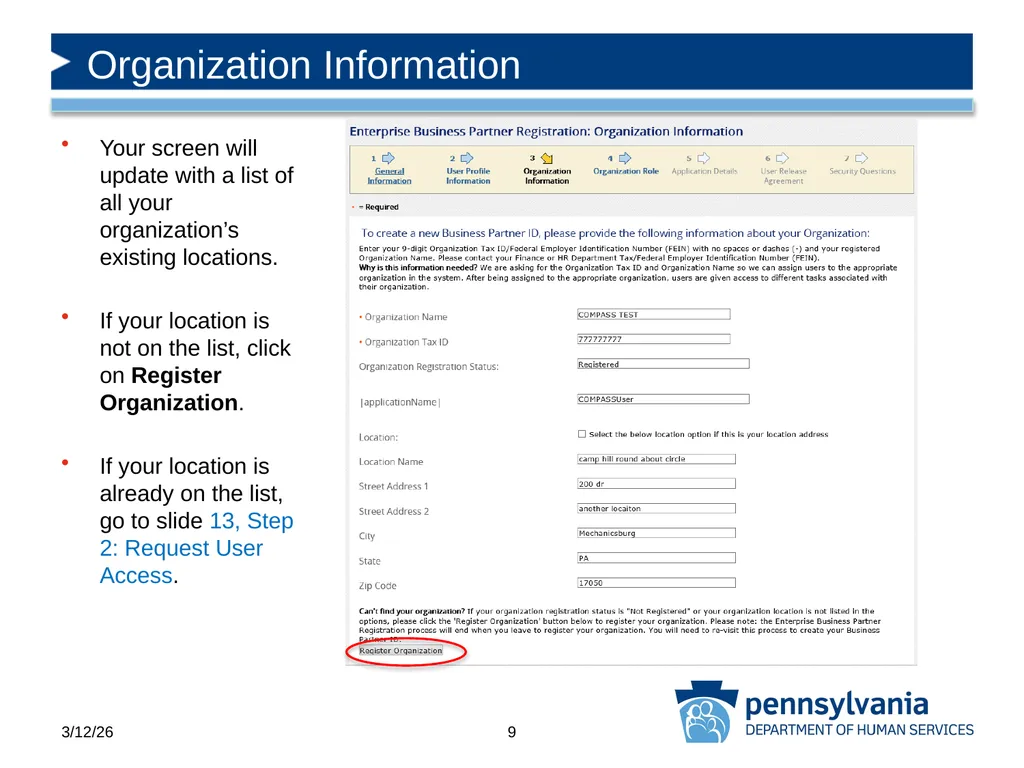The height and width of the screenshot is (768, 1024).
Task: Click the Organization Registration Status field
Action: (663, 364)
